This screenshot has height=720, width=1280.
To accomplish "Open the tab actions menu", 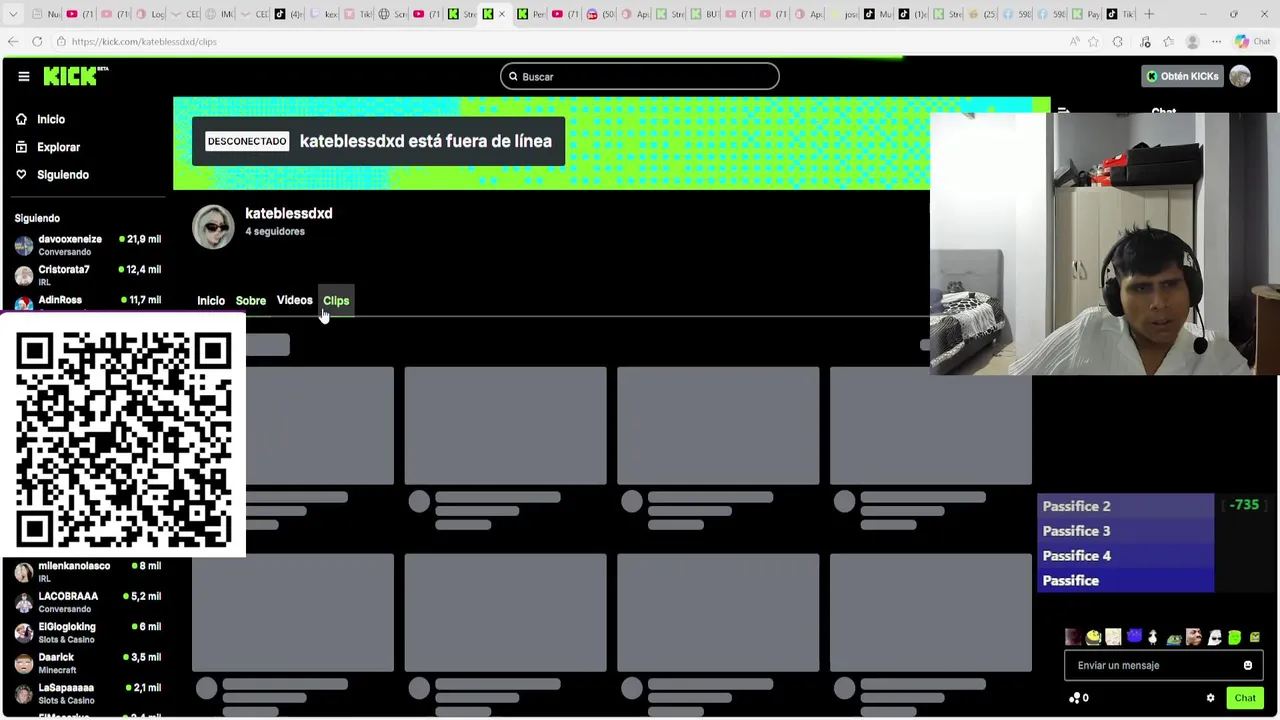I will pyautogui.click(x=13, y=14).
